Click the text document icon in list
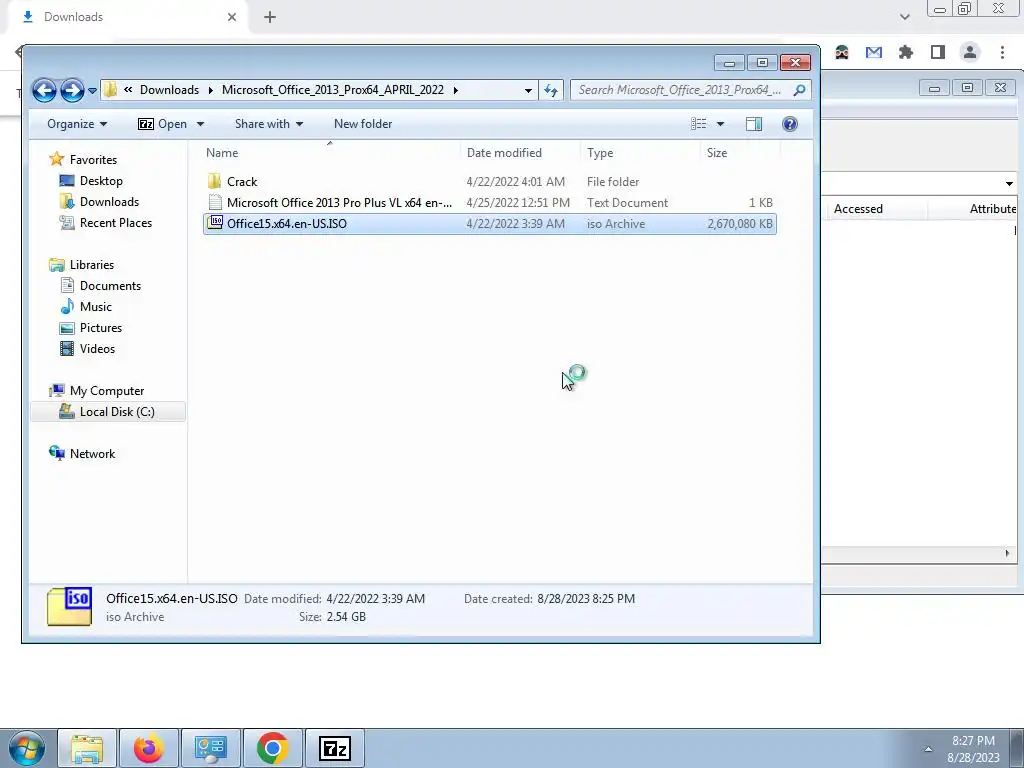Viewport: 1024px width, 768px height. pos(214,203)
